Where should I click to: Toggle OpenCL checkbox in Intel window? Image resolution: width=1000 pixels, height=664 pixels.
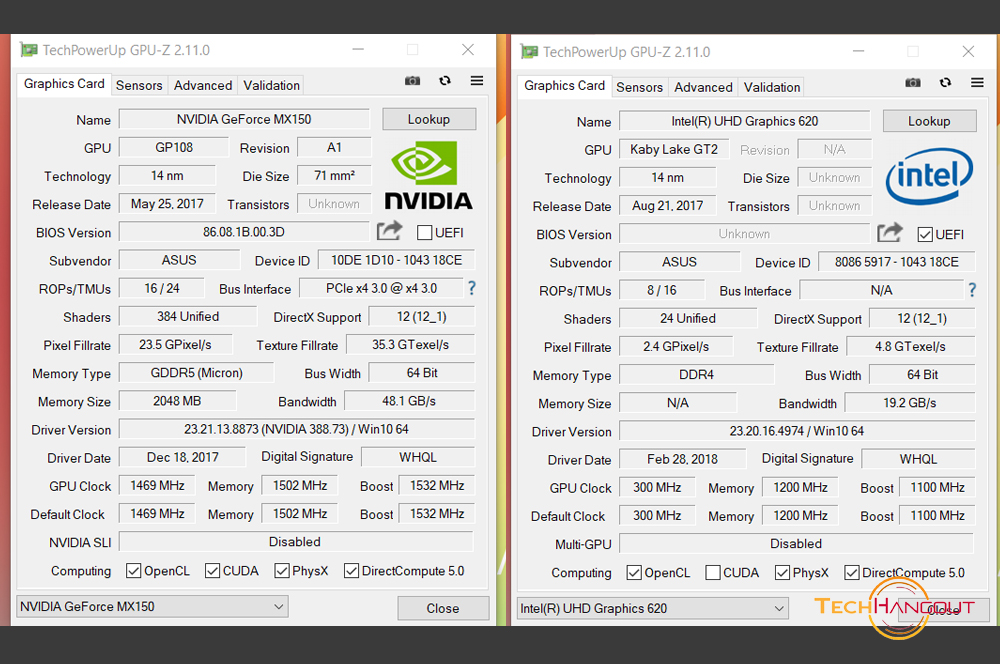click(x=634, y=573)
